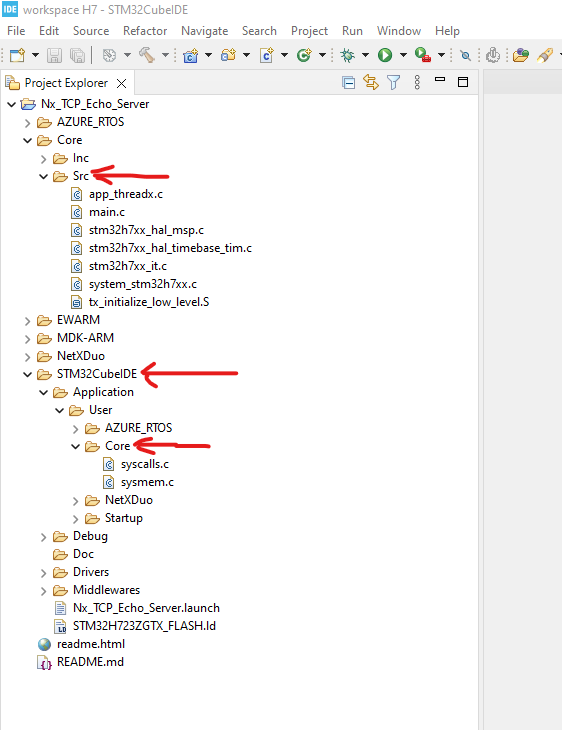Open the Run dropdown arrow
This screenshot has height=730, width=562.
pos(403,55)
